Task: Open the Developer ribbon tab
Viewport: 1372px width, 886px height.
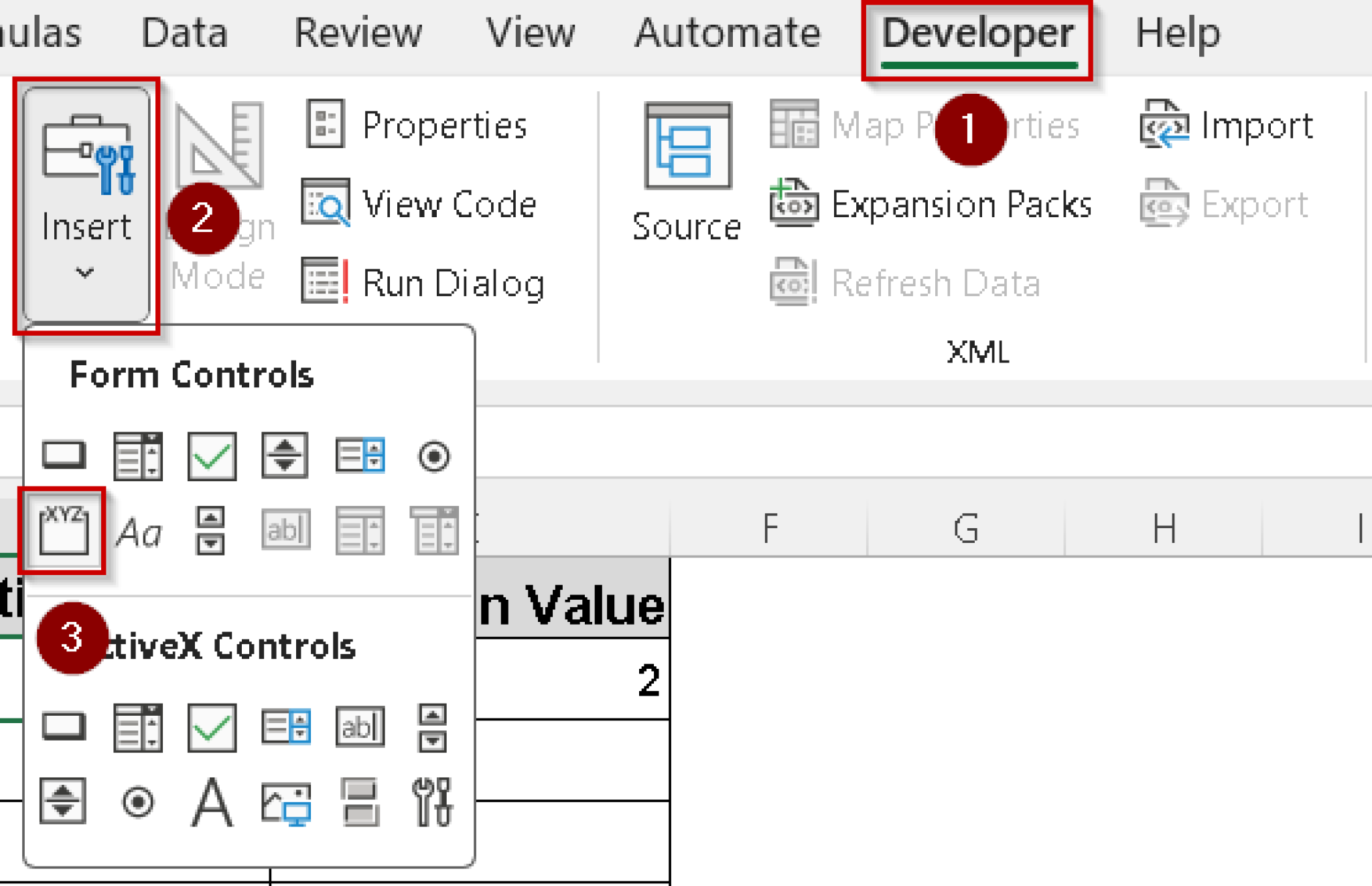Action: tap(977, 34)
